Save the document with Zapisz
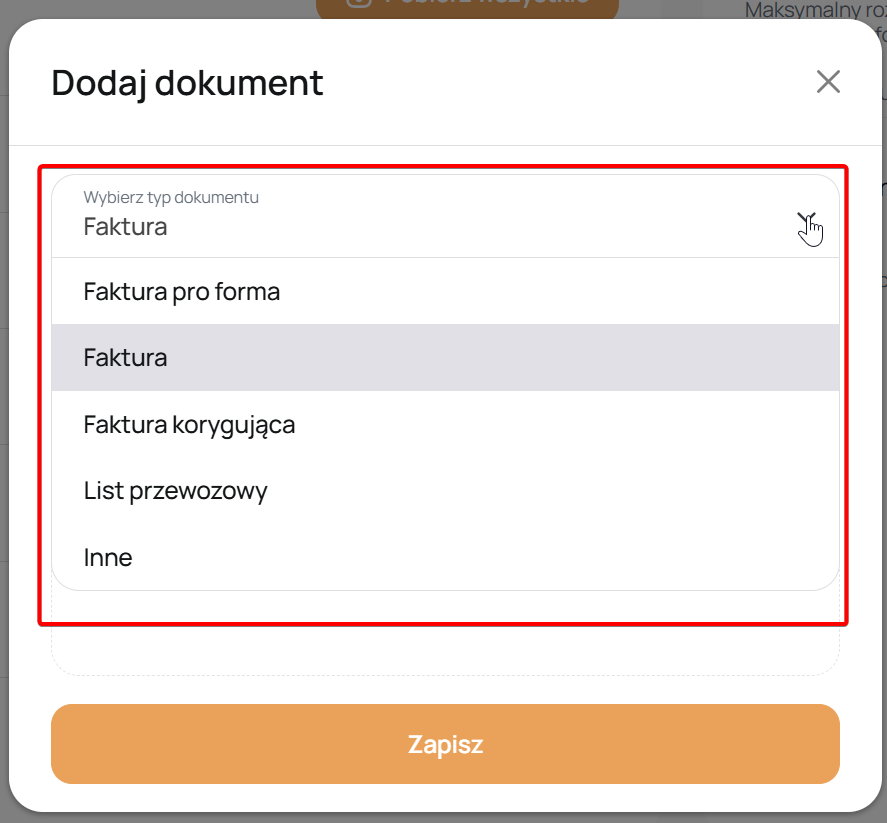The image size is (887, 823). tap(445, 744)
